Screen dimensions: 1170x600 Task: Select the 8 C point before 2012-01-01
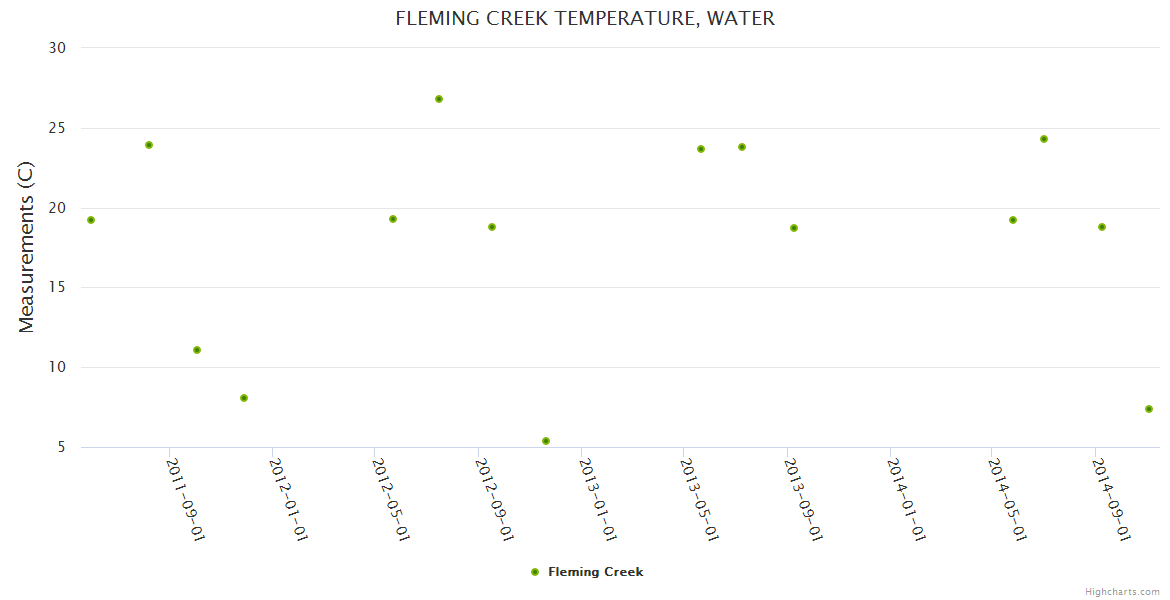[244, 398]
